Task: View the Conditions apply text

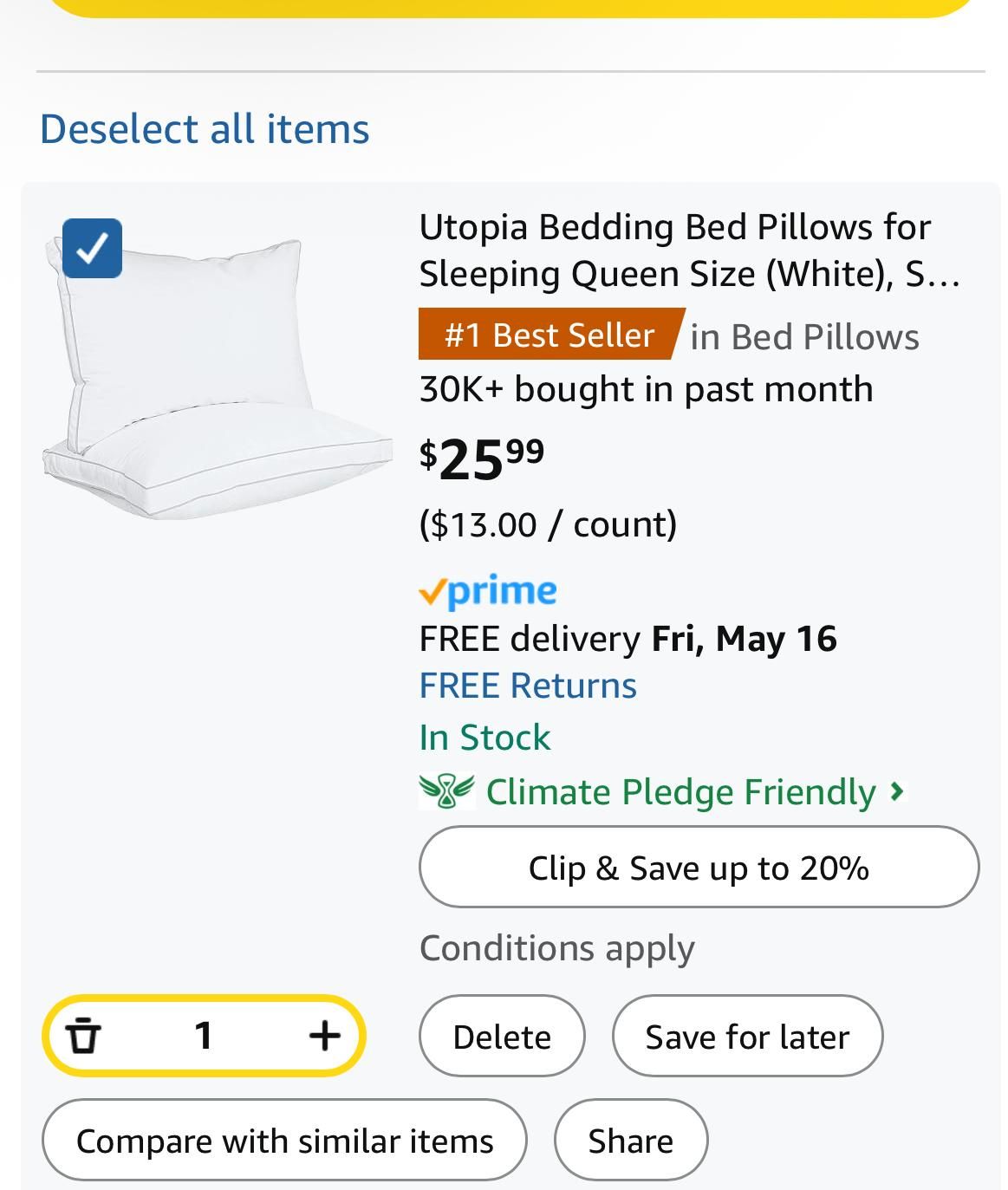Action: tap(556, 948)
